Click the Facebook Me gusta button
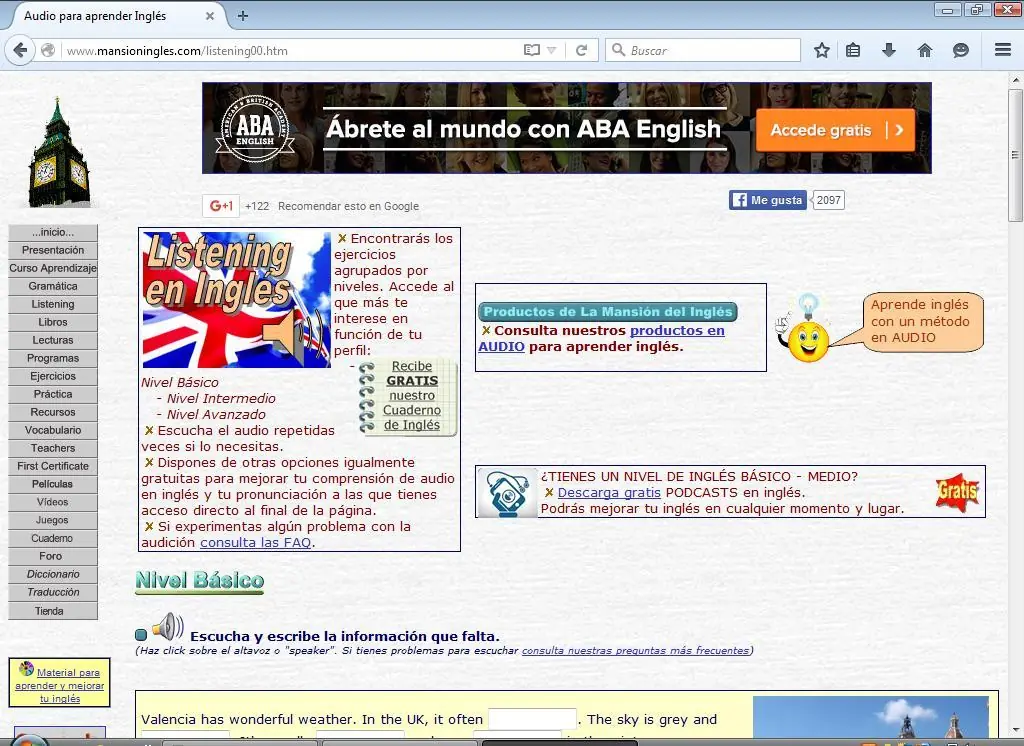This screenshot has width=1024, height=746. point(768,200)
